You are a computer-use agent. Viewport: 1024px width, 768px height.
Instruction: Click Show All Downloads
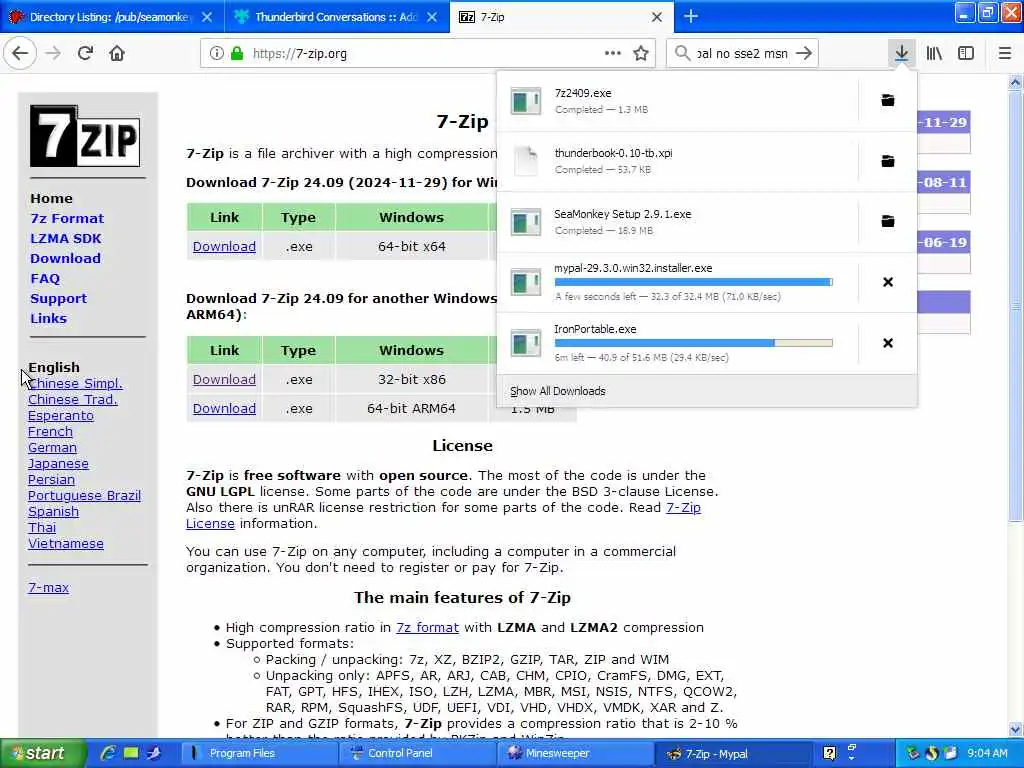pos(558,391)
